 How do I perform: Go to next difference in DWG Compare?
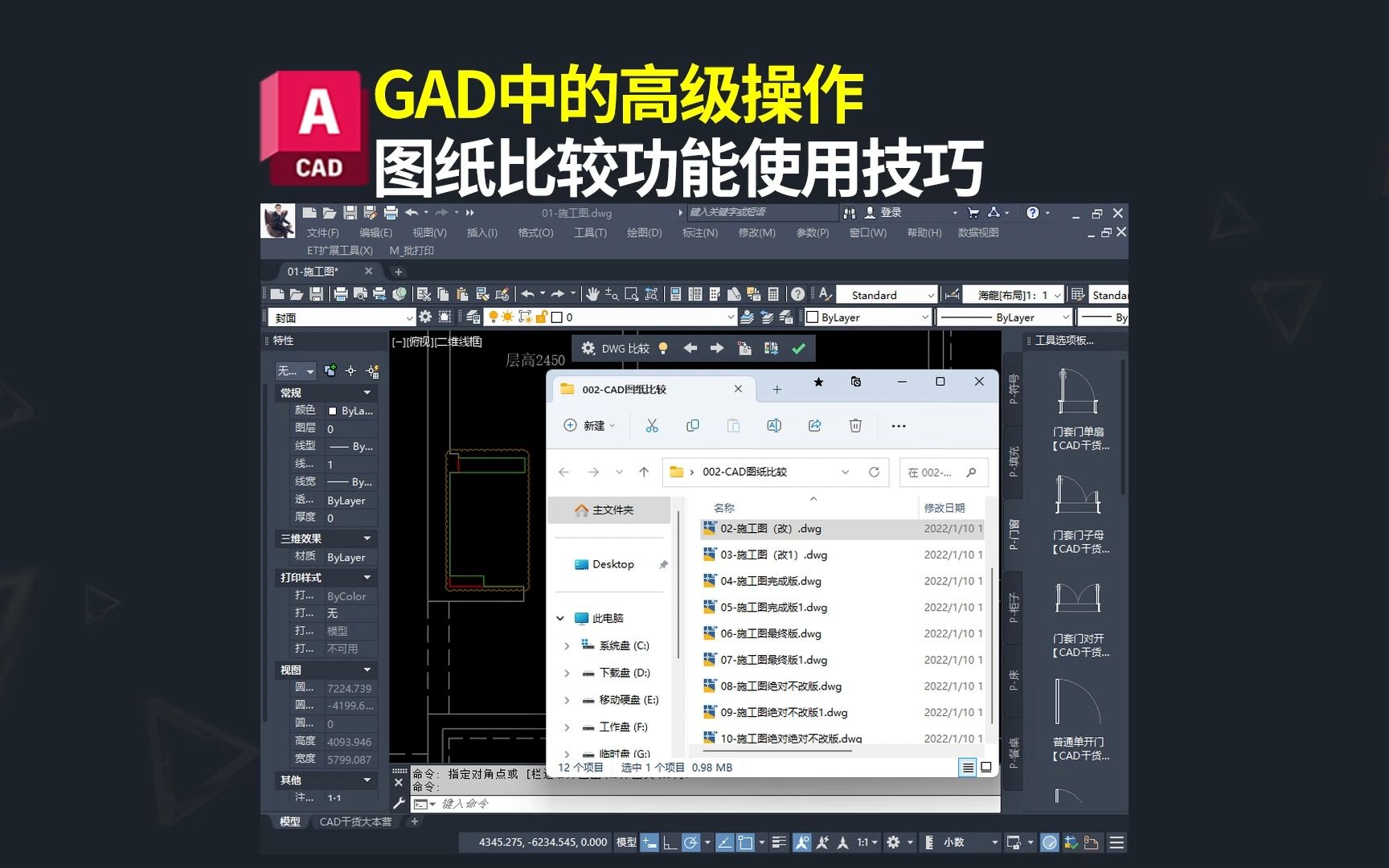[717, 348]
